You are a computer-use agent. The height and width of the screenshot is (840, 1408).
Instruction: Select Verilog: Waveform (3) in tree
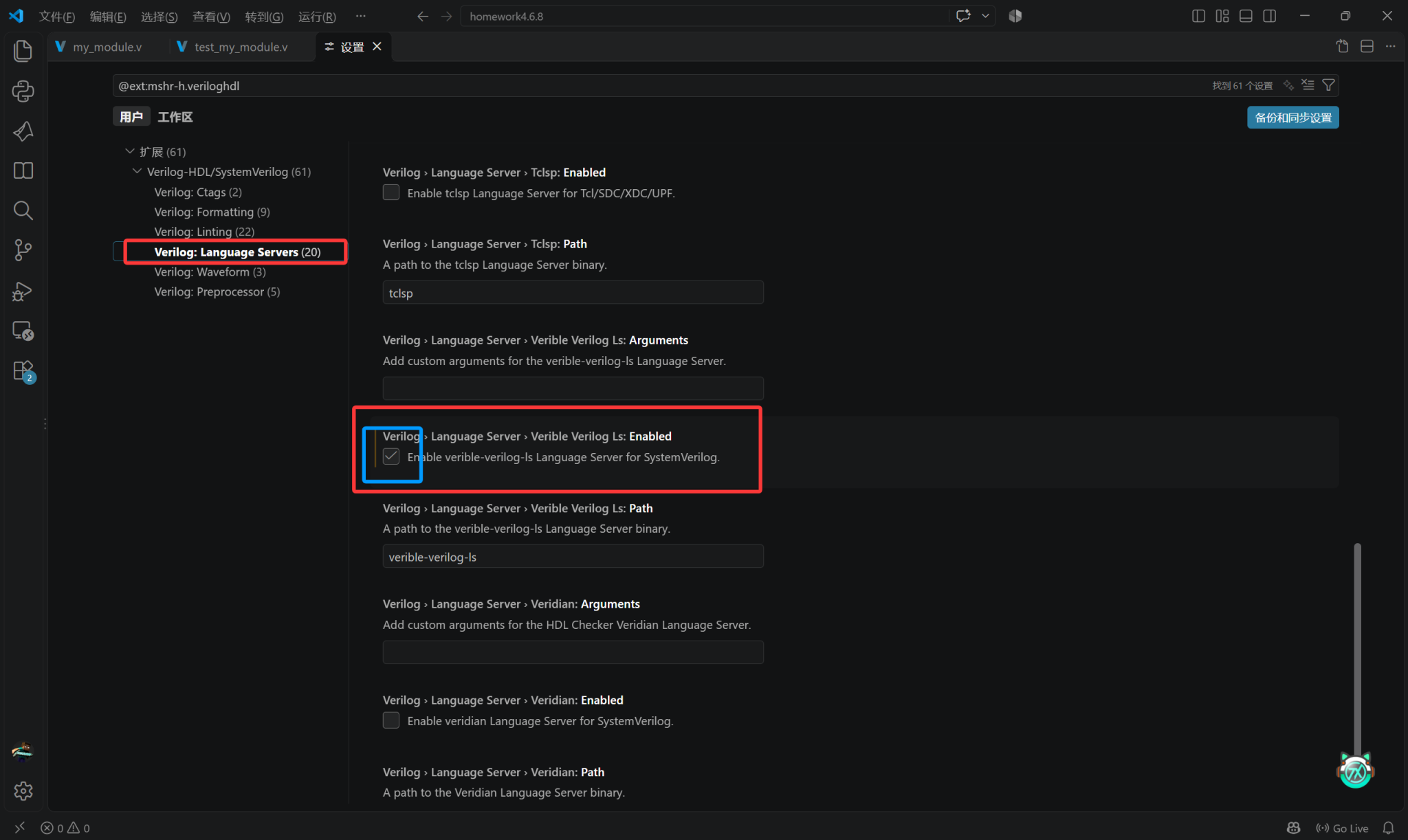210,272
